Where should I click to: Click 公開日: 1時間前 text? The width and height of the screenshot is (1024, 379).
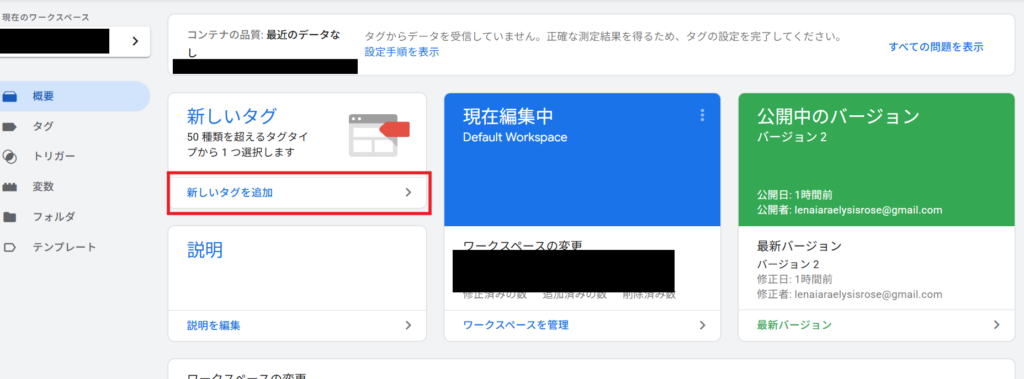pyautogui.click(x=794, y=195)
